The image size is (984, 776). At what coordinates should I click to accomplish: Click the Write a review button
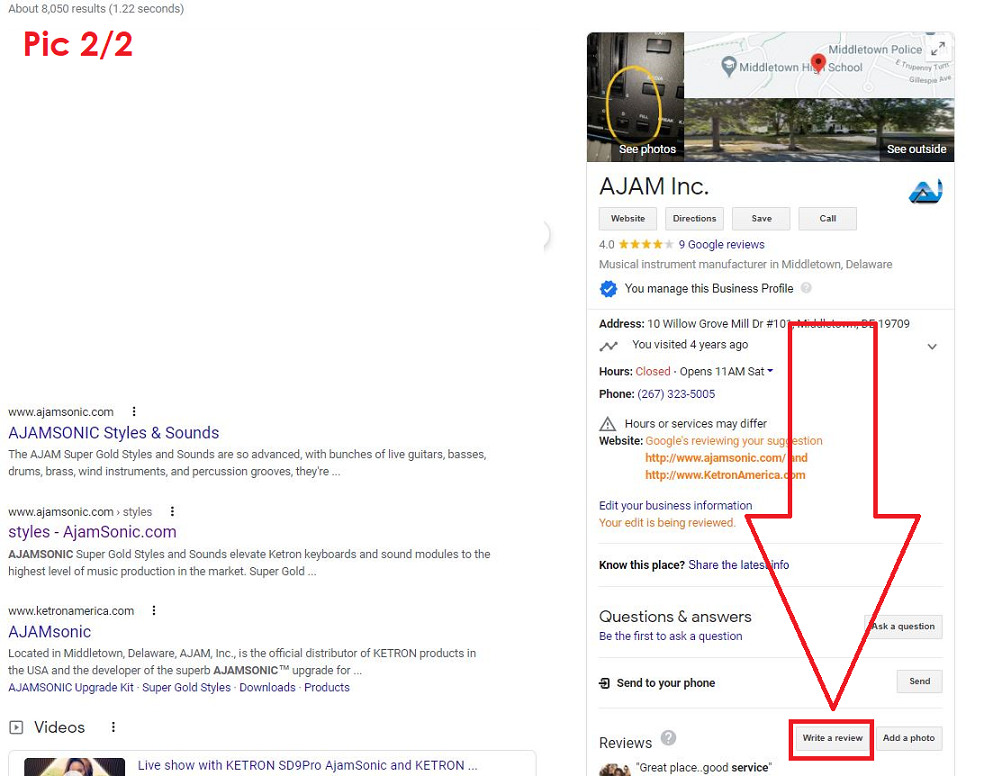[832, 738]
